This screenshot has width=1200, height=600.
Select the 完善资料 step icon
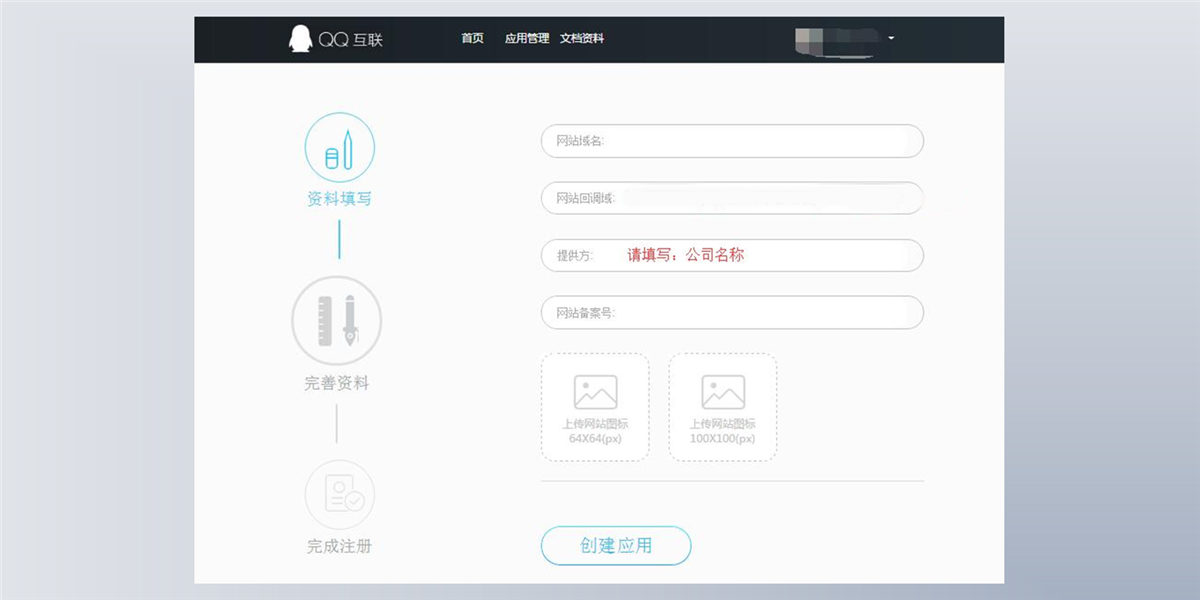pos(337,321)
